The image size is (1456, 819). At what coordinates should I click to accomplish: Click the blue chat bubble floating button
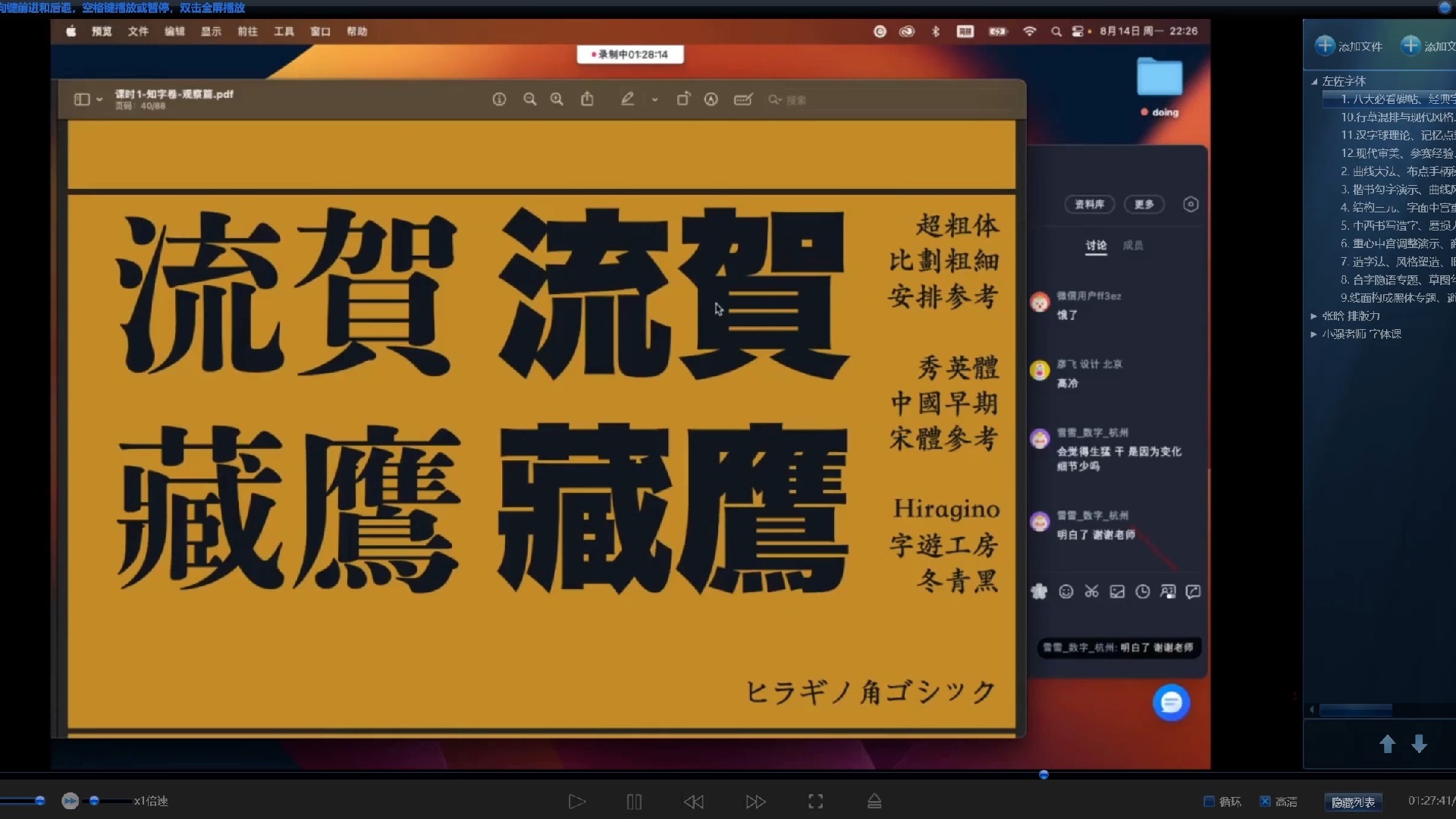(x=1171, y=703)
